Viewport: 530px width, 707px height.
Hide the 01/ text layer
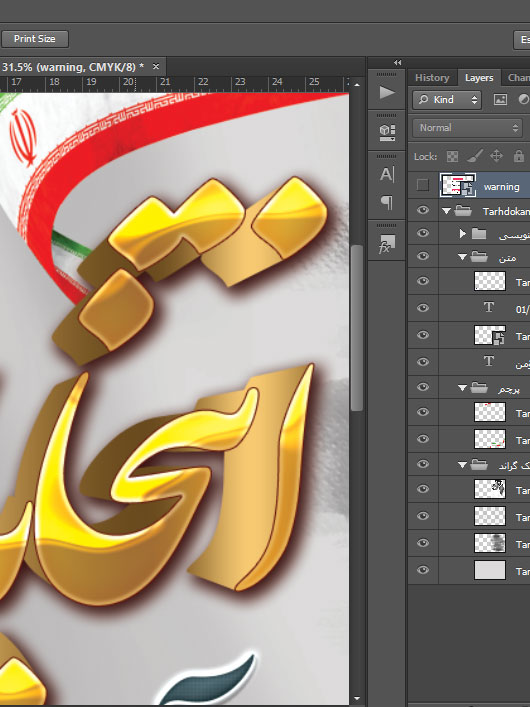(x=423, y=308)
